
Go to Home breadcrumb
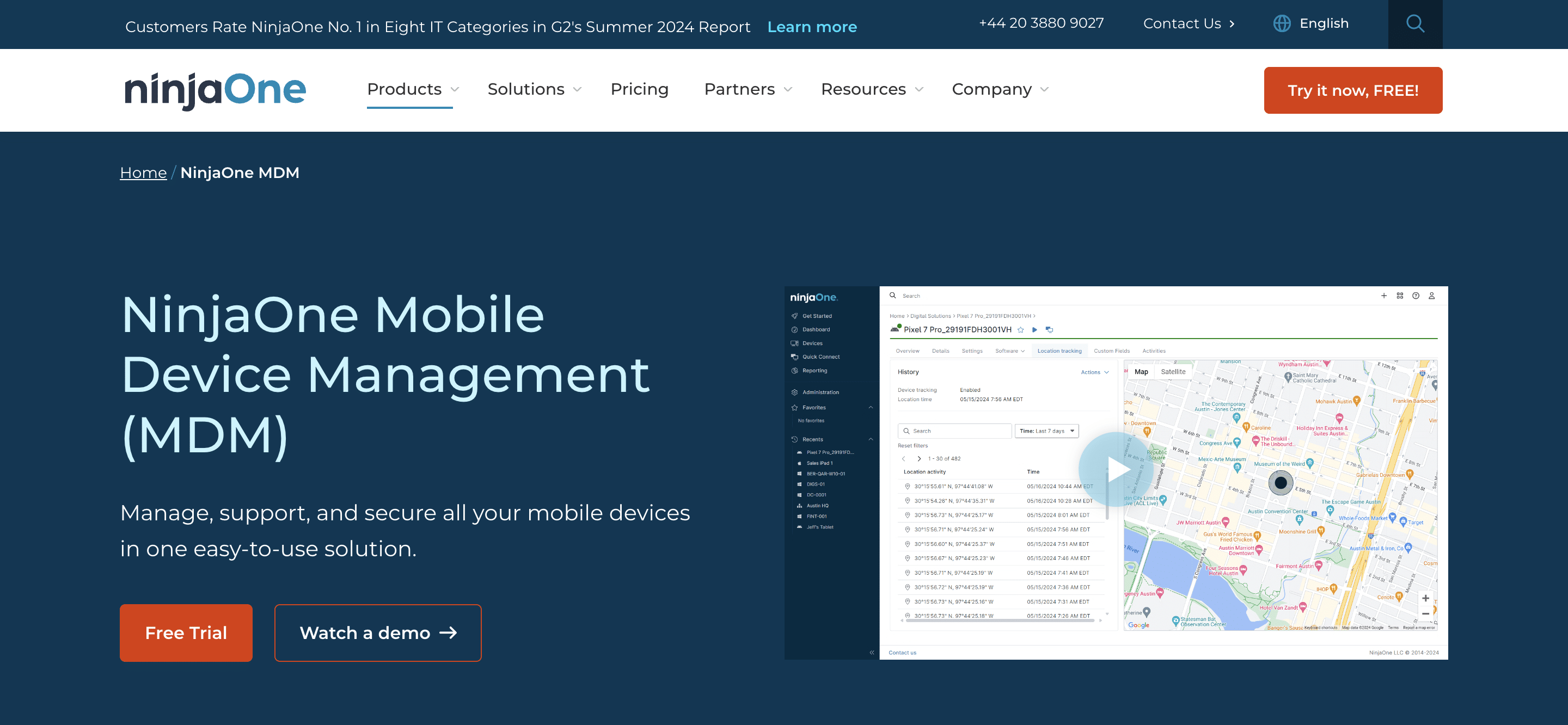tap(143, 173)
